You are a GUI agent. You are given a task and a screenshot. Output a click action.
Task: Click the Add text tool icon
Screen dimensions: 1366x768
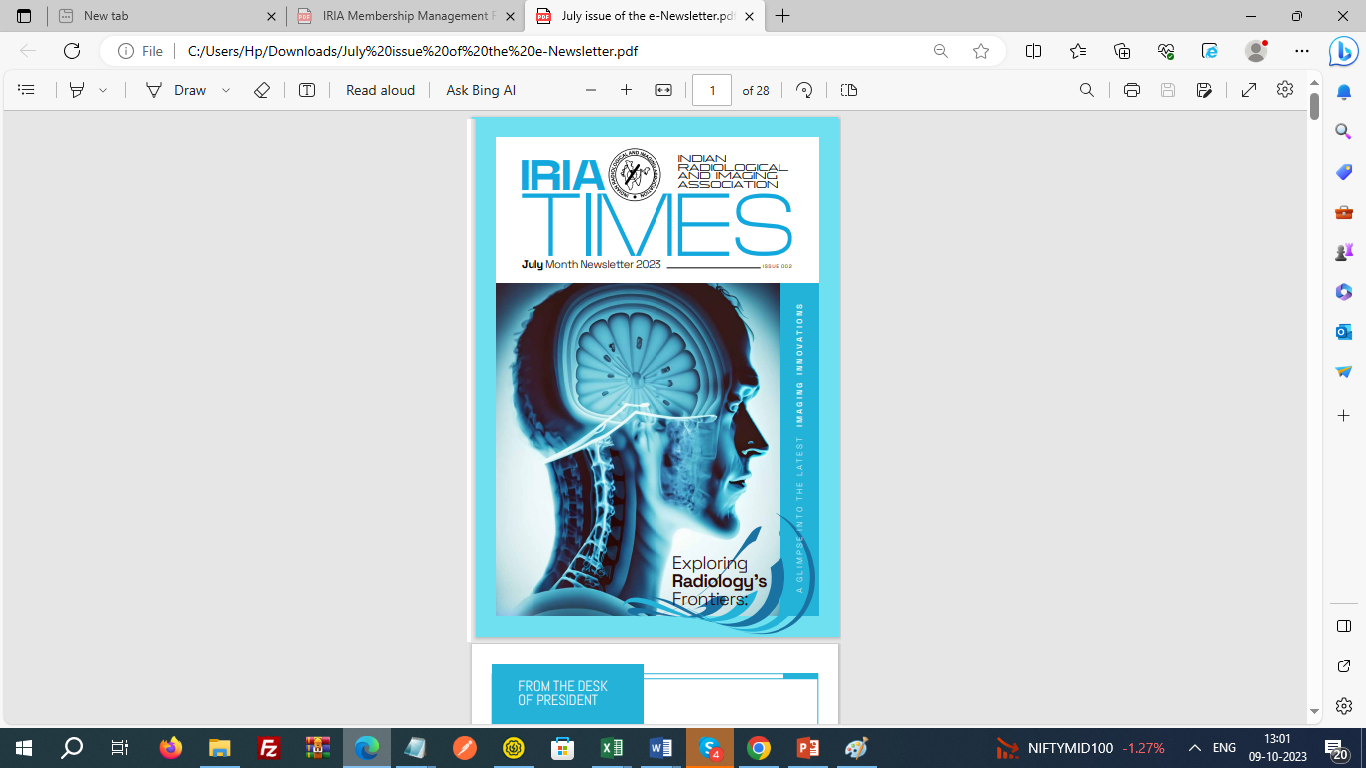pos(307,90)
